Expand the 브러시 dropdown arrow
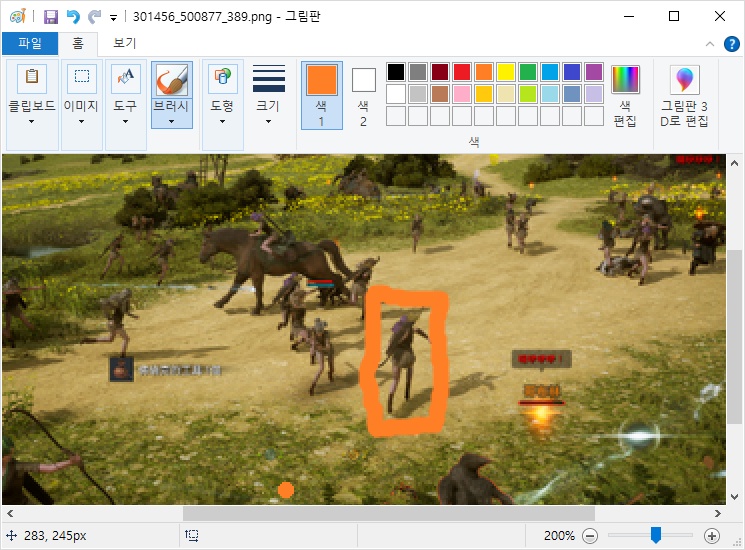The height and width of the screenshot is (550, 745). (x=171, y=122)
